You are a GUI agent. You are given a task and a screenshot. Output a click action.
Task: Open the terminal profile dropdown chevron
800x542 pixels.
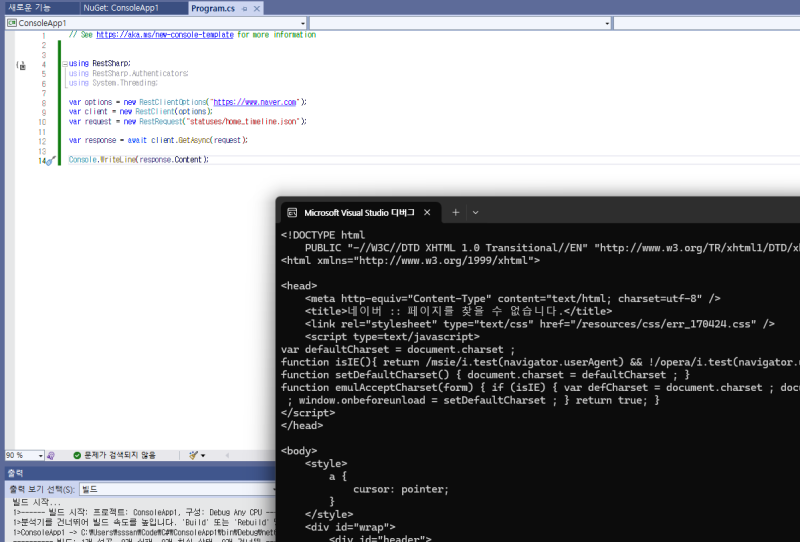[475, 212]
